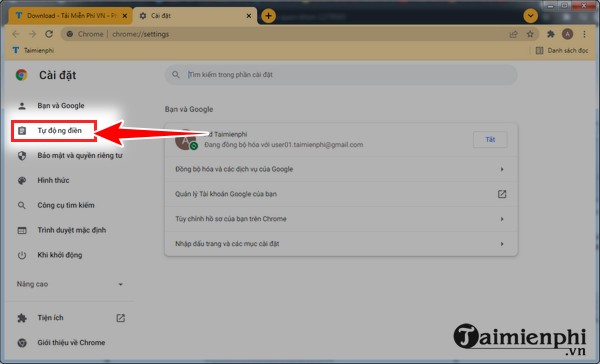Reload the settings page
Screen dimensions: 600x364
pyautogui.click(x=49, y=34)
